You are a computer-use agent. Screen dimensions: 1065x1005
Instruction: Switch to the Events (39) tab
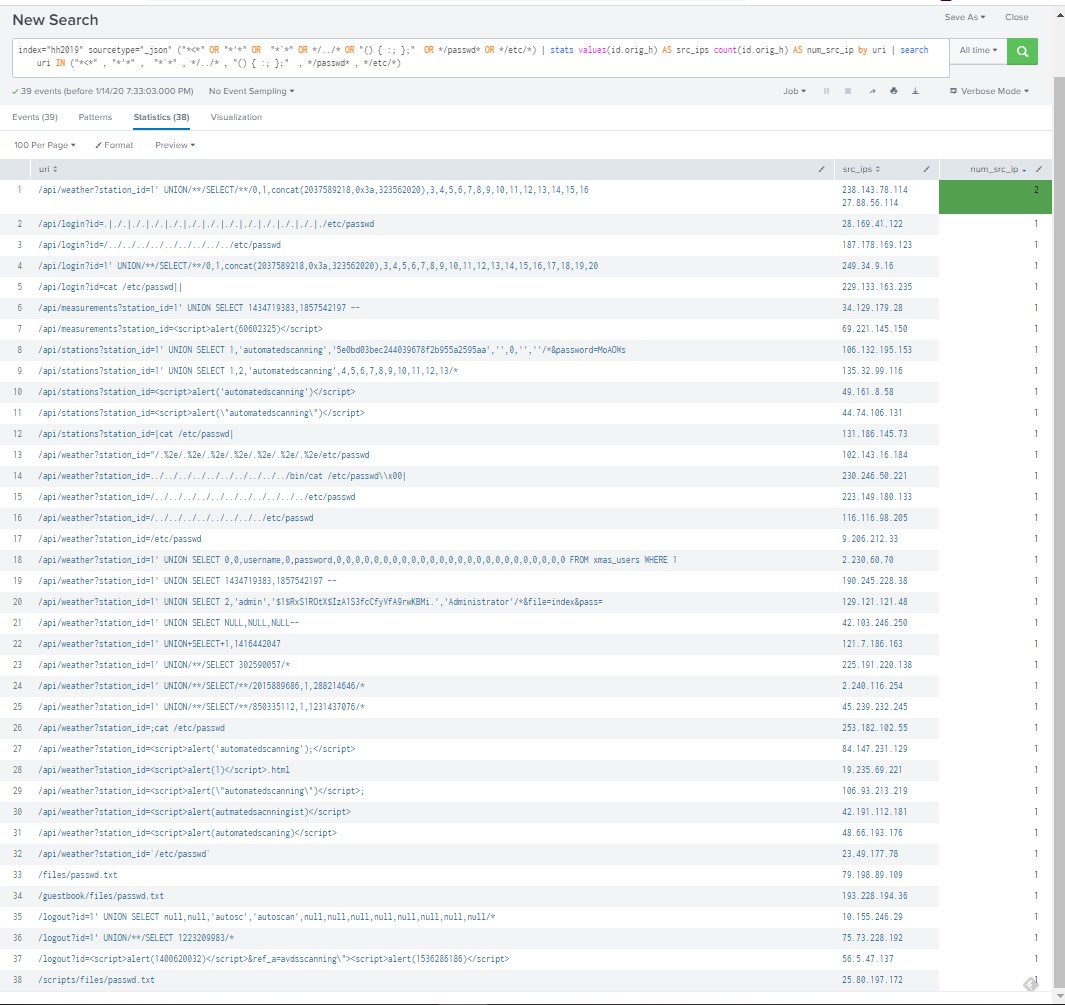(x=35, y=117)
